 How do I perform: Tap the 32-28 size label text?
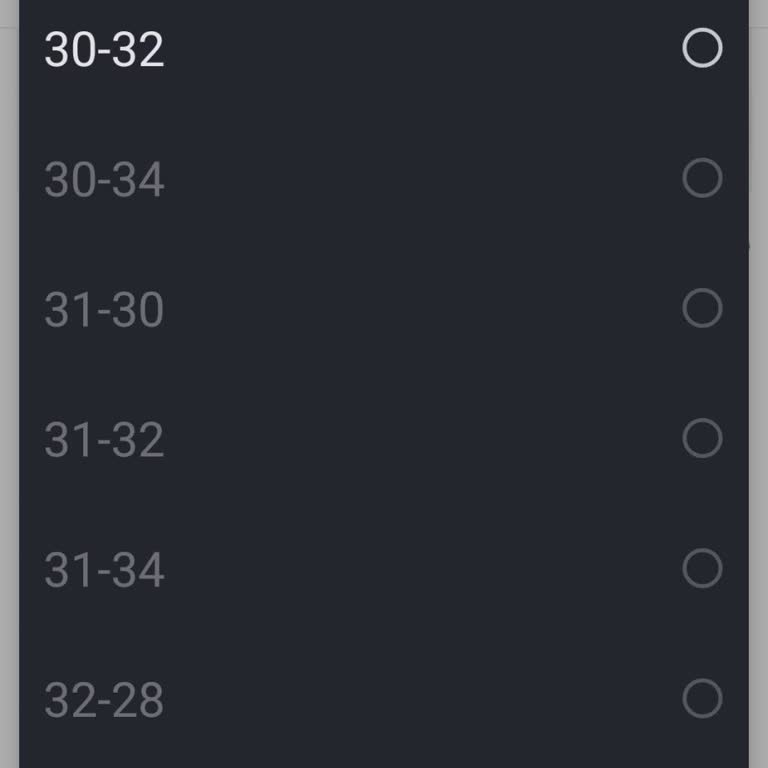pyautogui.click(x=104, y=700)
